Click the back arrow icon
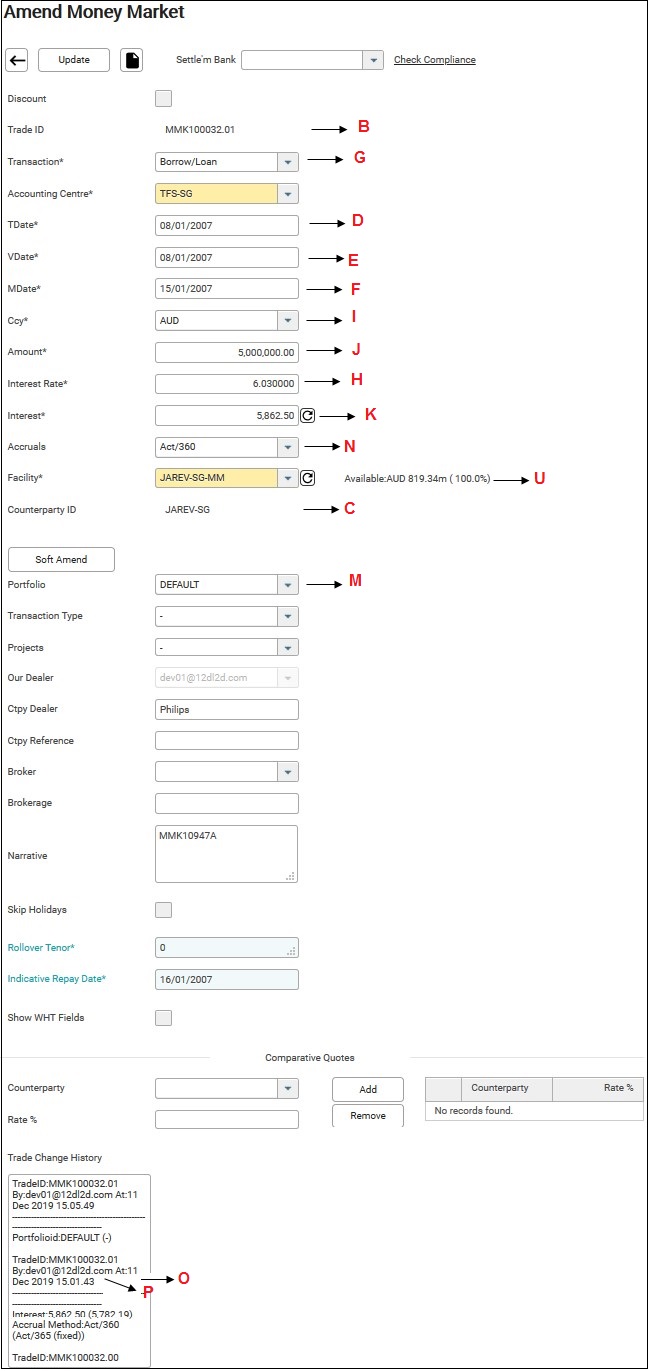Image resolution: width=650 pixels, height=1371 pixels. (17, 60)
